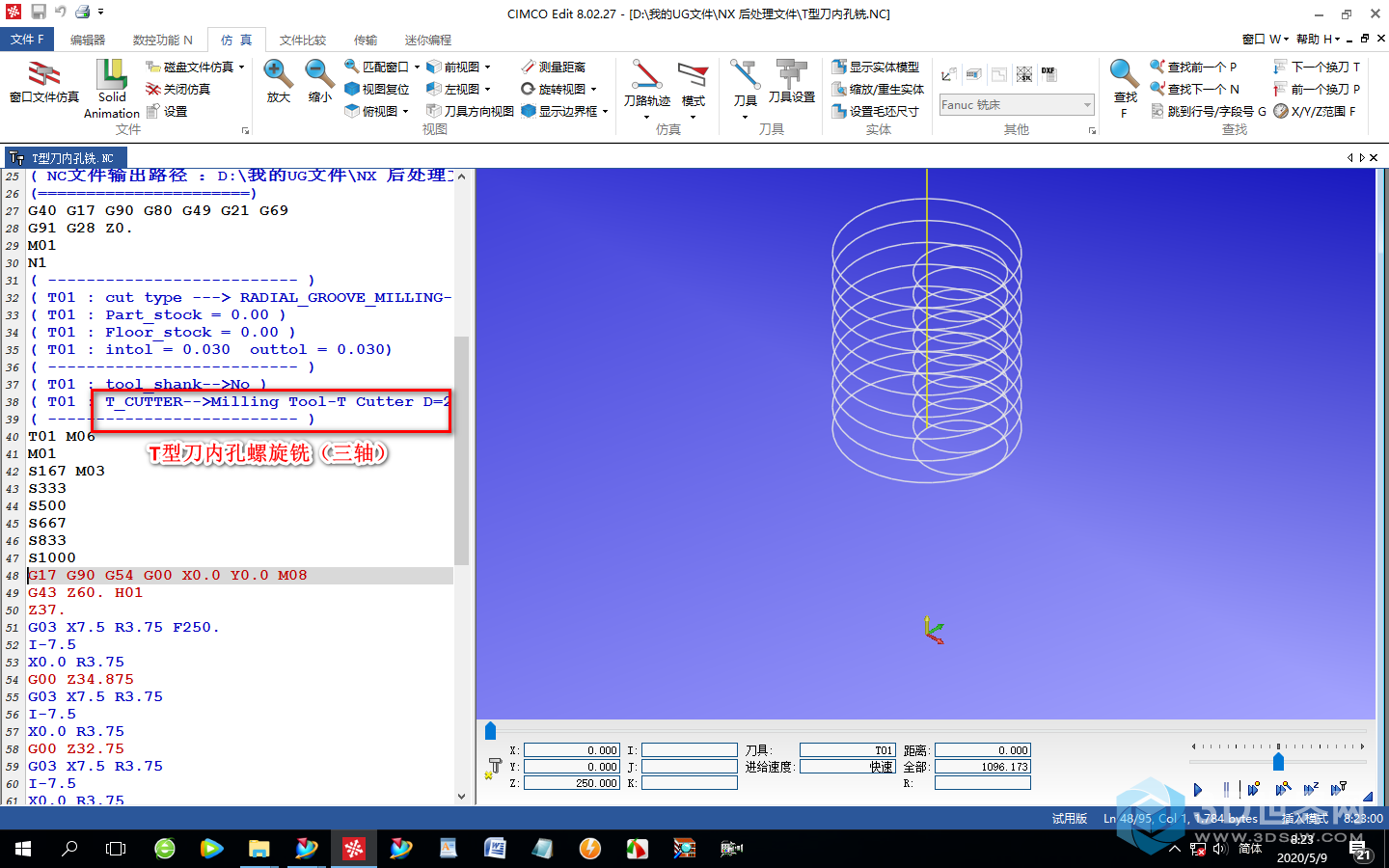Jump to 下一个换刀 next tool change
Viewport: 1389px width, 868px height.
coord(1317,67)
